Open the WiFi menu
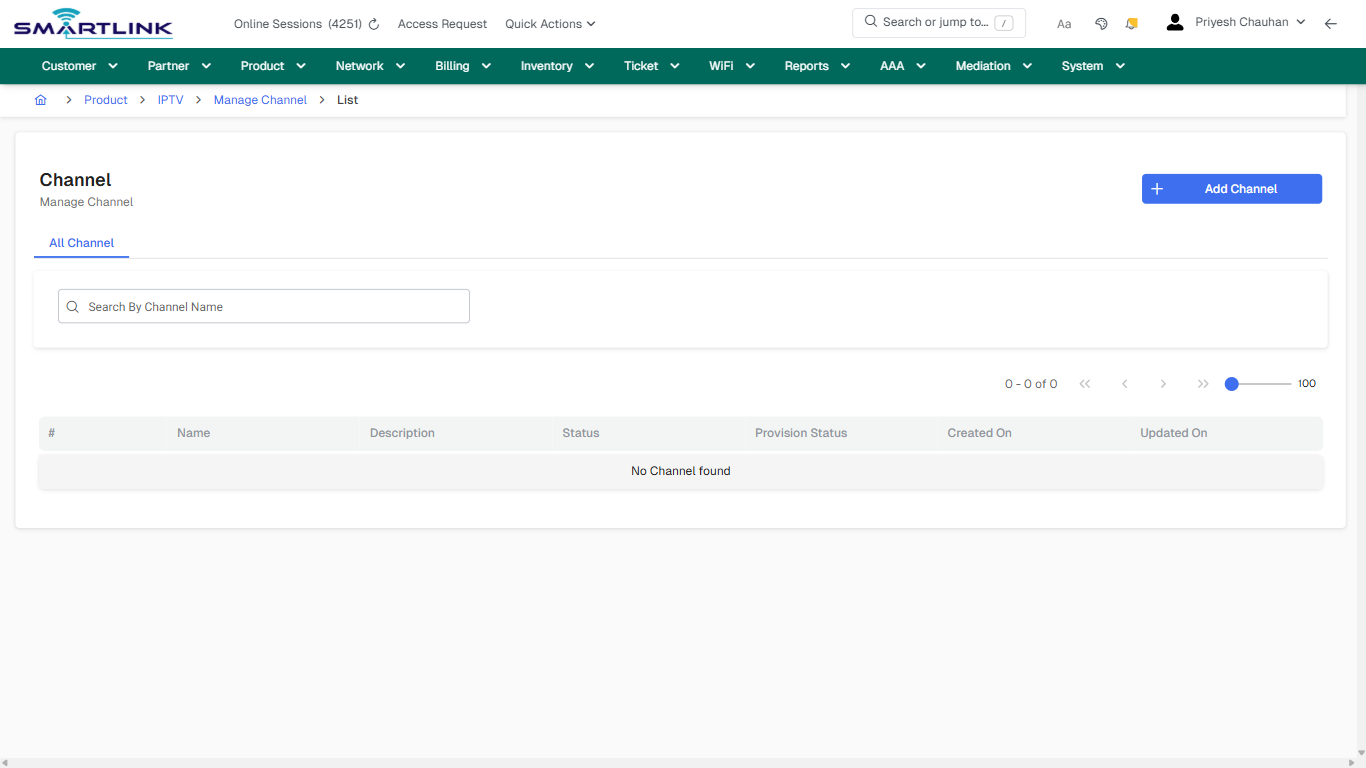1366x768 pixels. pyautogui.click(x=731, y=65)
